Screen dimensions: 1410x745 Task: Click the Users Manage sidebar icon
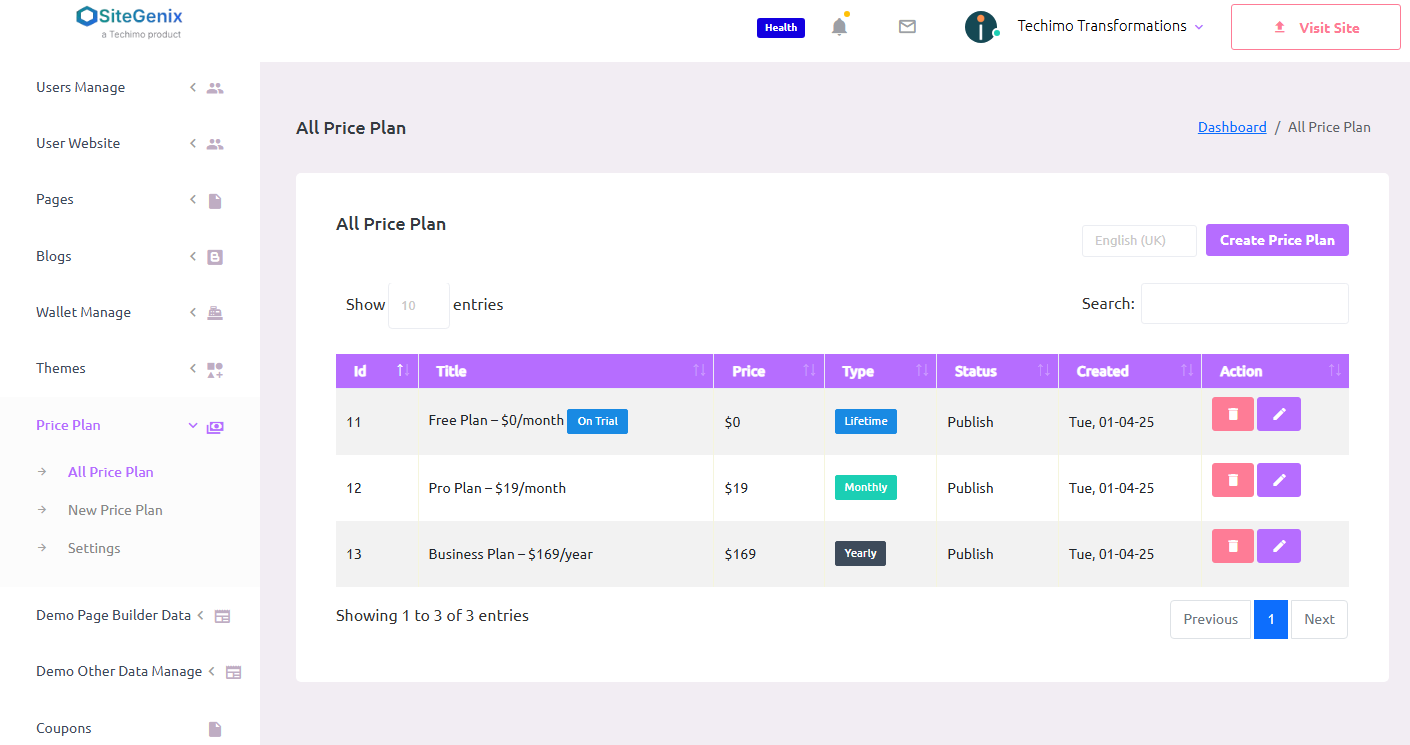pos(215,87)
